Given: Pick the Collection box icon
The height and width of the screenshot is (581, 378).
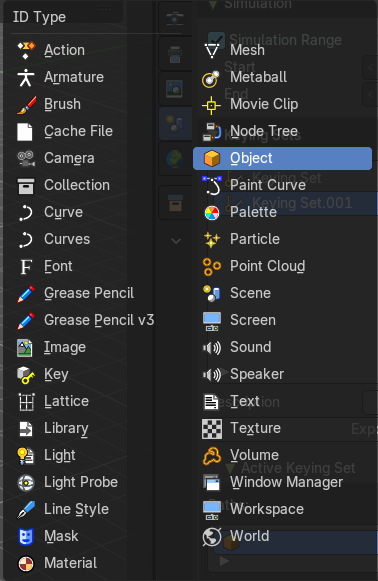Looking at the screenshot, I should coord(26,185).
